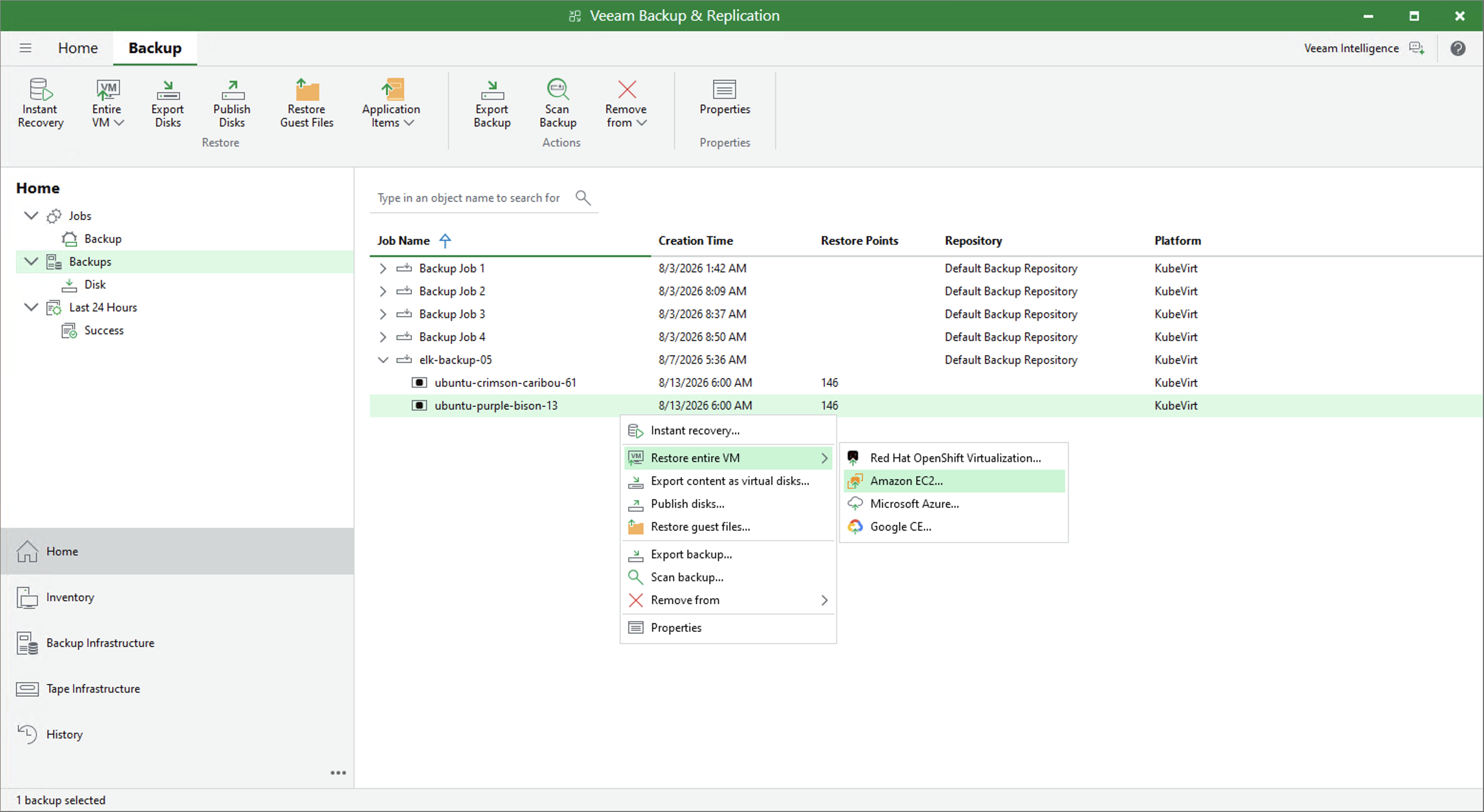Collapse the elk-backup-05 row

tap(383, 360)
